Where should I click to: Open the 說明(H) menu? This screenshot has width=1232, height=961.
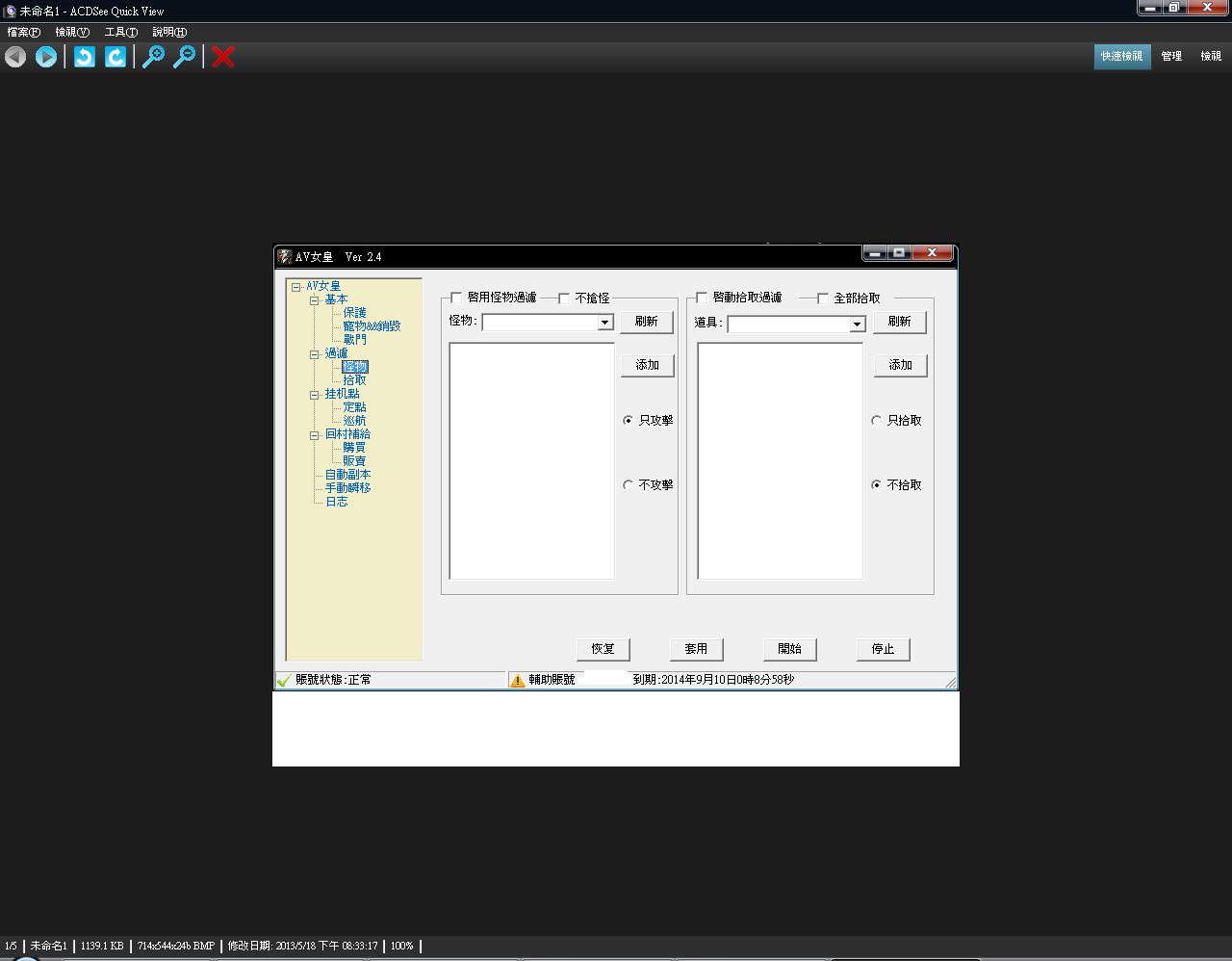pyautogui.click(x=169, y=32)
